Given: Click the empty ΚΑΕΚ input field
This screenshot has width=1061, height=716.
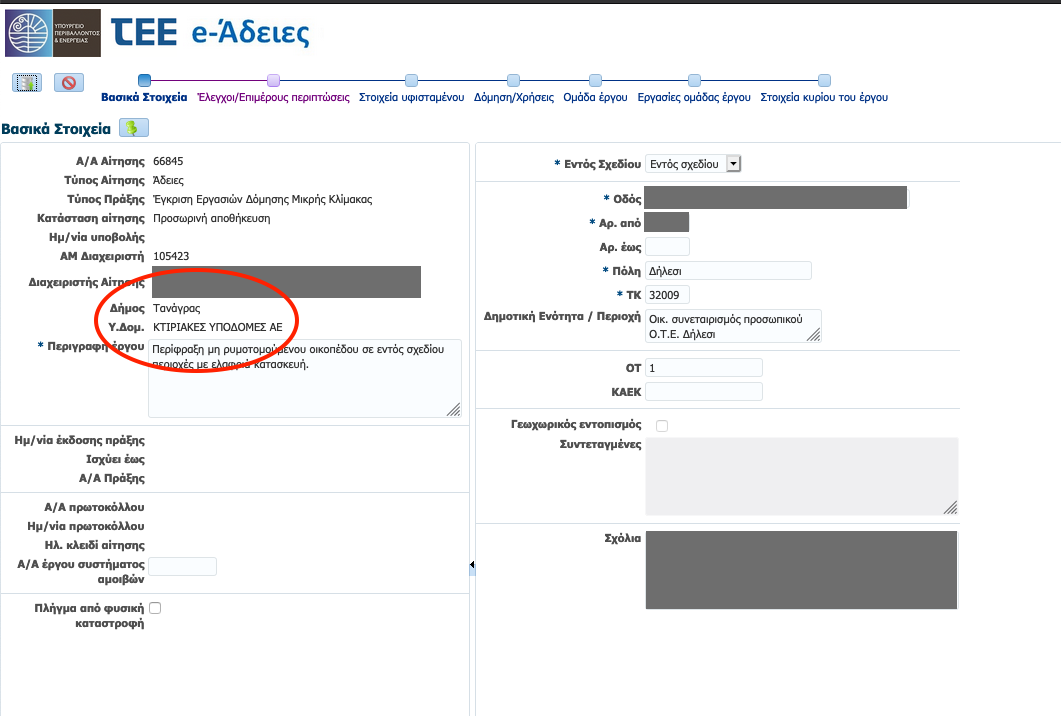Looking at the screenshot, I should [x=703, y=391].
